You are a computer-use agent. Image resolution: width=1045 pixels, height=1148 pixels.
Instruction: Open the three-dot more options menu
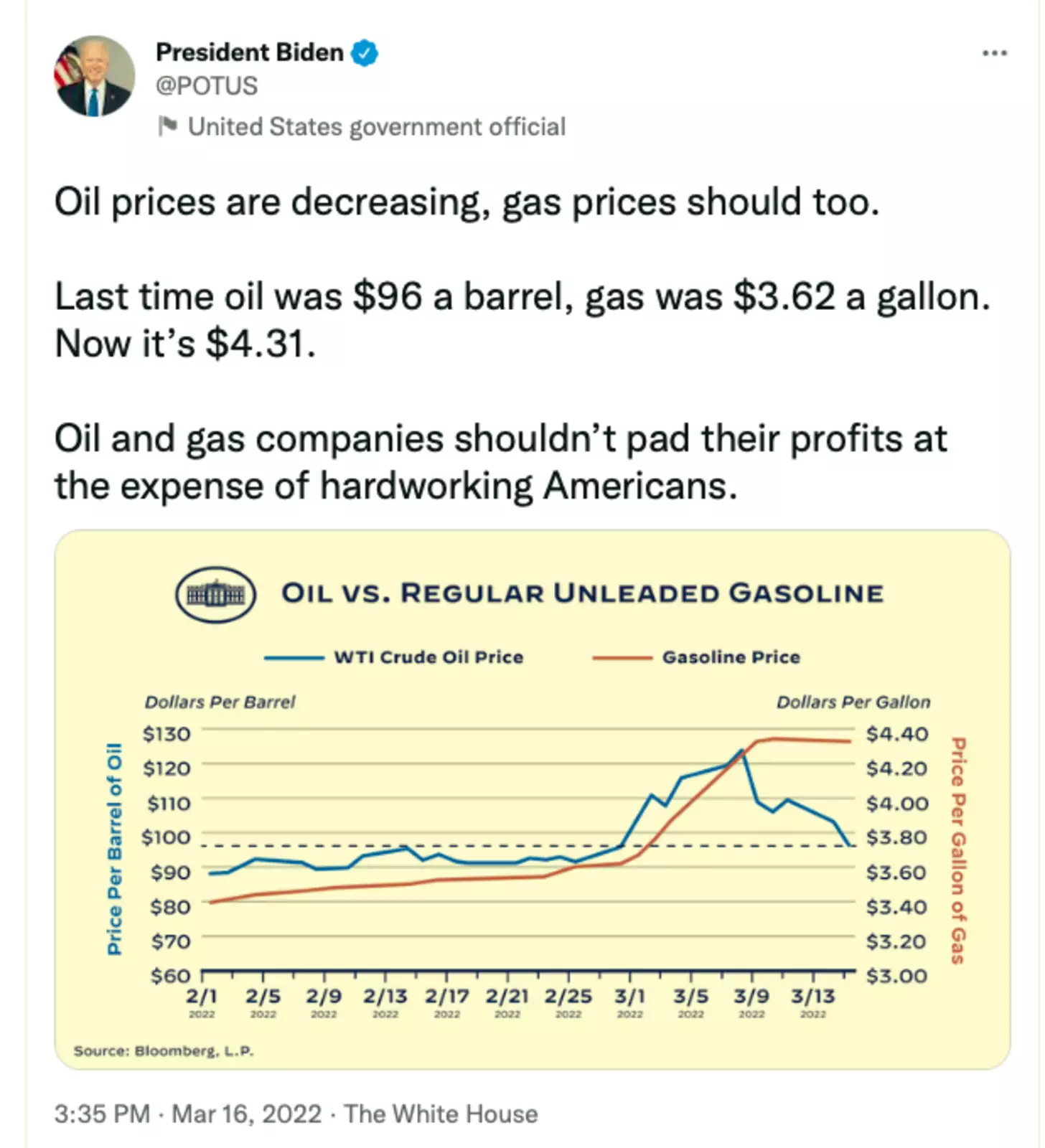(x=994, y=53)
